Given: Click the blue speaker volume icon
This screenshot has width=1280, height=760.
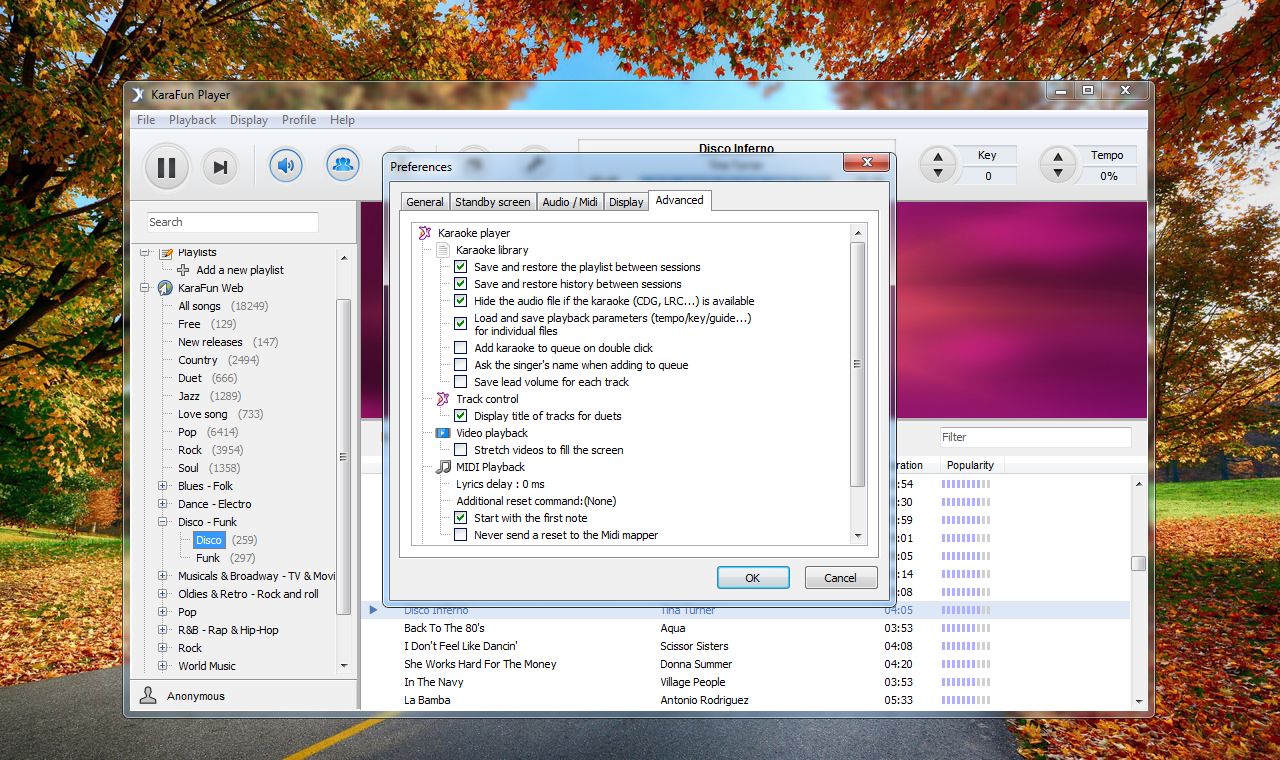Looking at the screenshot, I should (286, 164).
